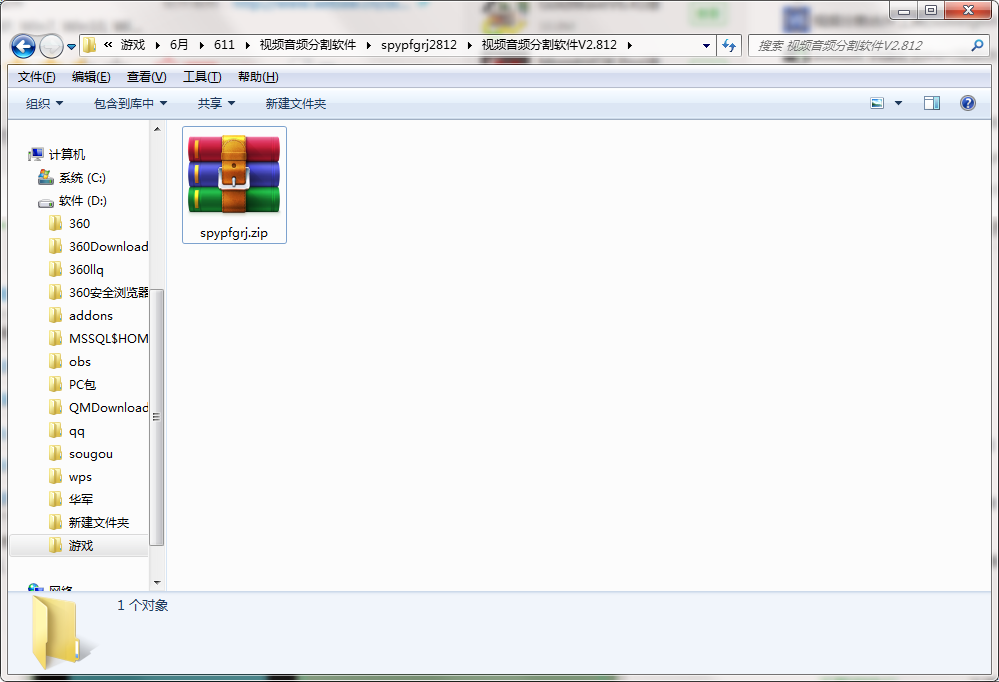Screen dimensions: 999x682
Task: Select Computer icon in navigation tree
Action: pos(36,154)
